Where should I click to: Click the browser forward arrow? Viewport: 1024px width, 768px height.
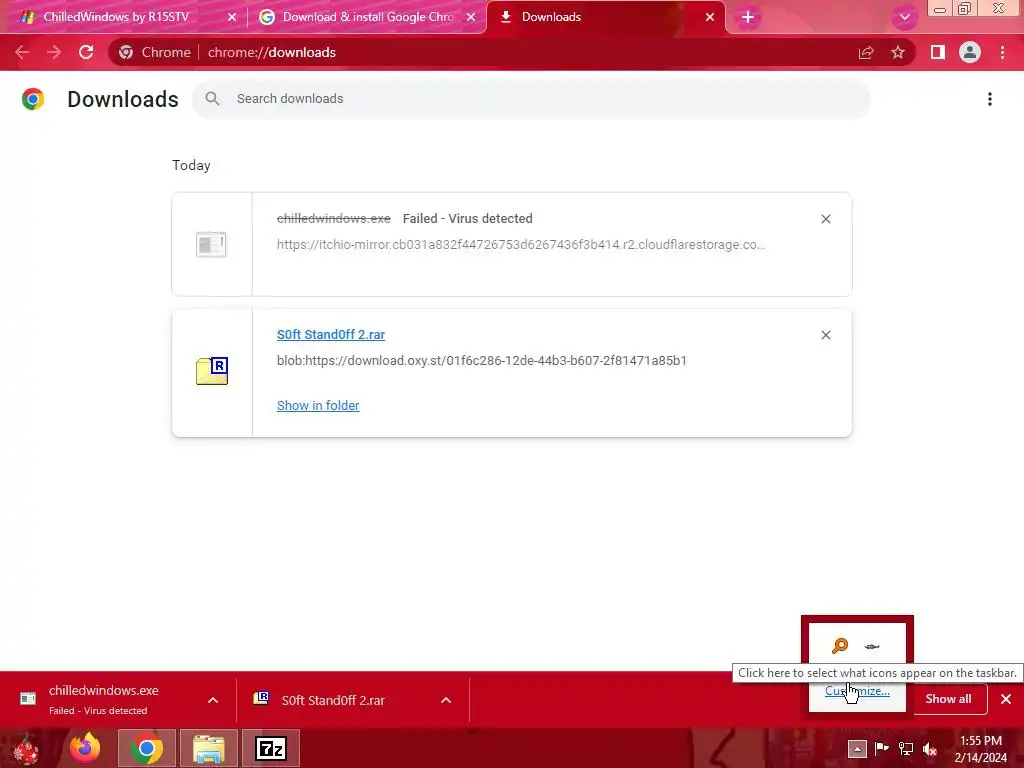point(54,52)
